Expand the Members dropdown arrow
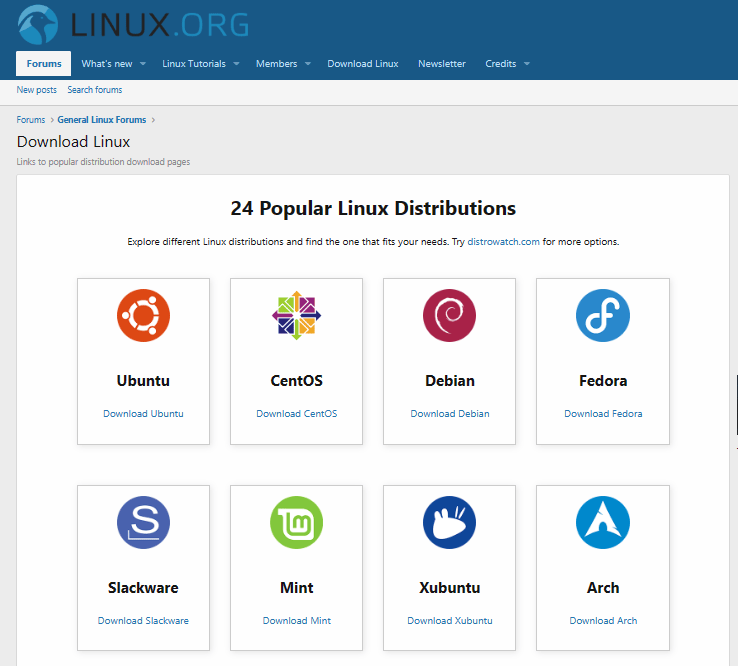 [308, 64]
